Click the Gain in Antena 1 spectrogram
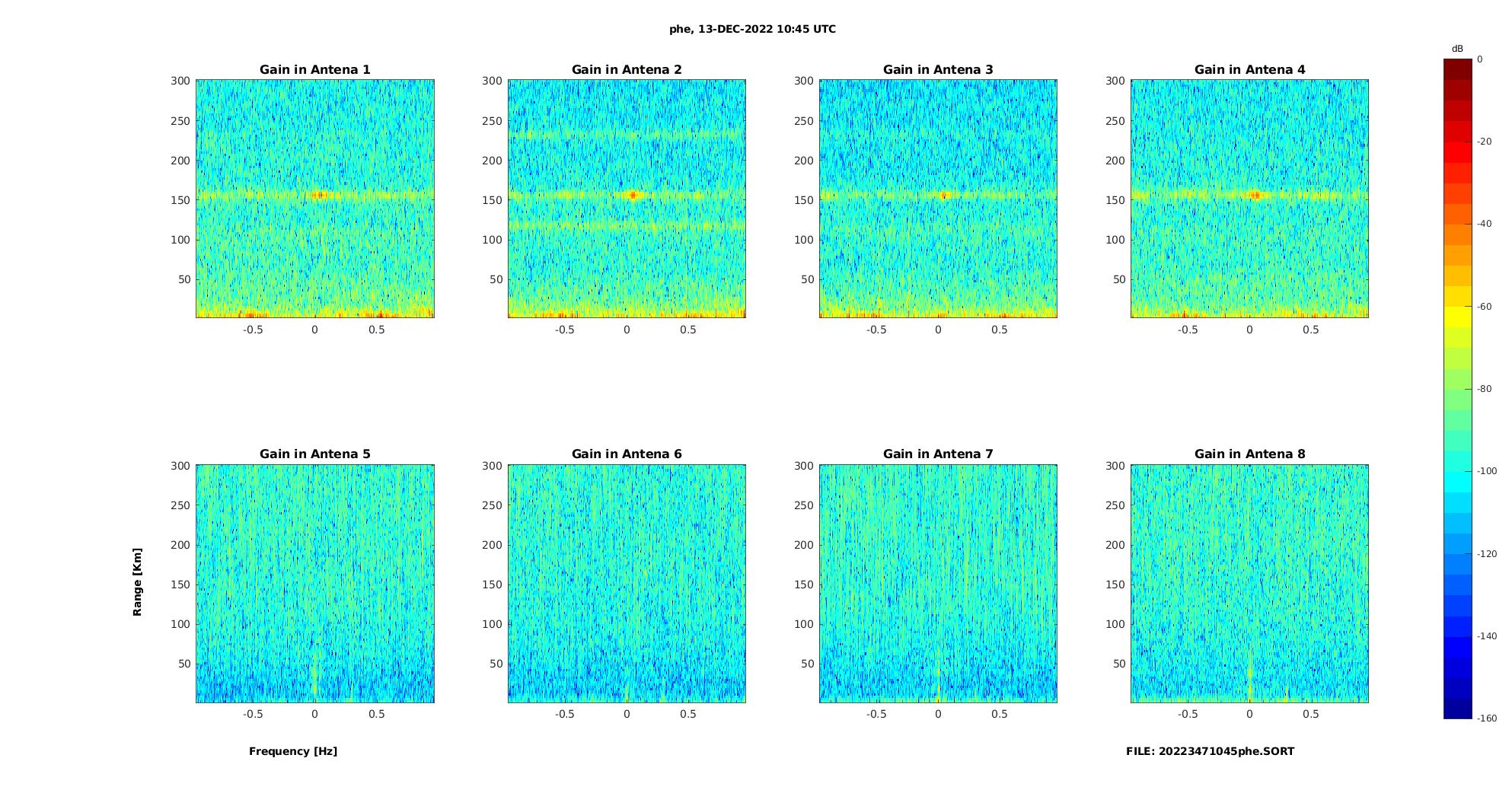 (315, 199)
